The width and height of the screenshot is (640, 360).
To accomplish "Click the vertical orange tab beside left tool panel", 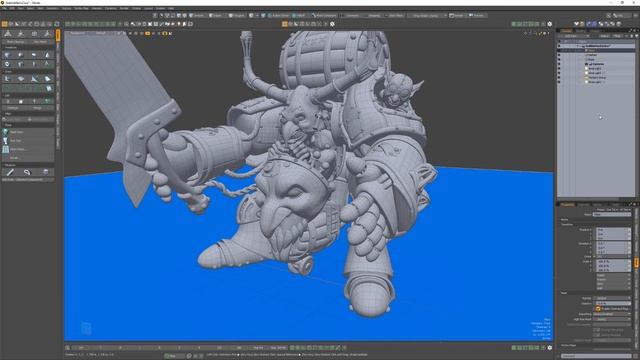I will pyautogui.click(x=58, y=35).
